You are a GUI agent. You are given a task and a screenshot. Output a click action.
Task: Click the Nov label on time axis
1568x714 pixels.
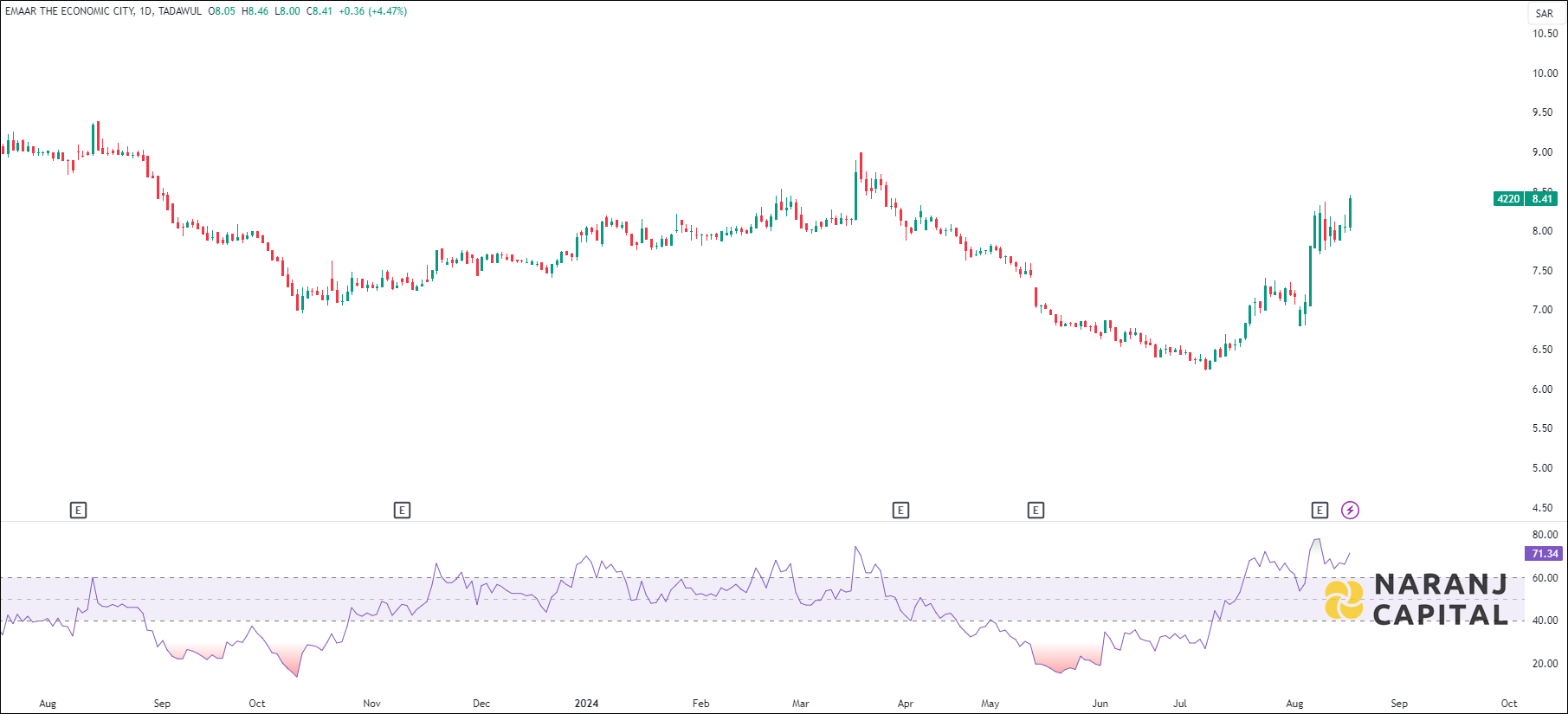pos(371,704)
